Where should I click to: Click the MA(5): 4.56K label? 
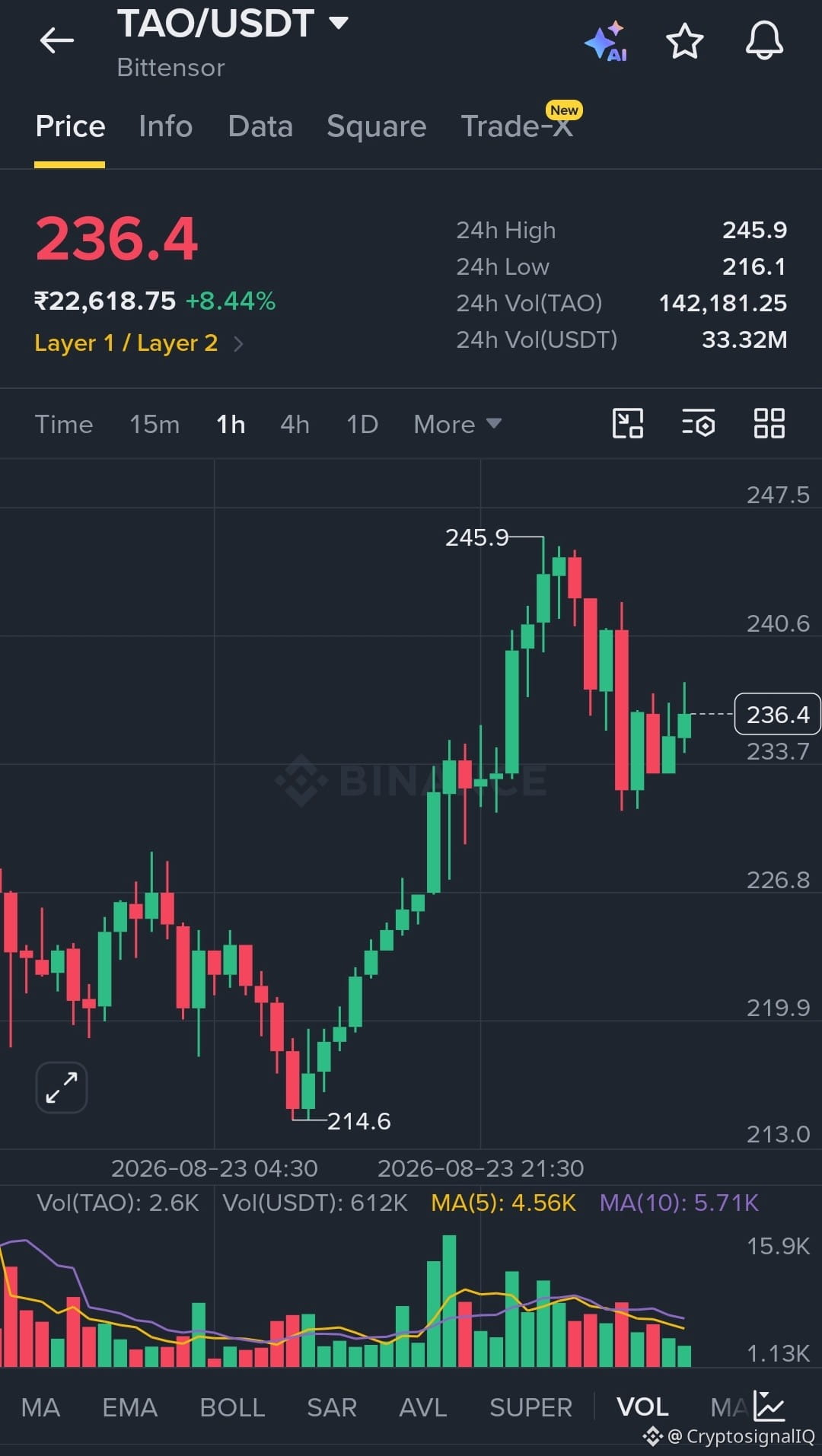(503, 1203)
